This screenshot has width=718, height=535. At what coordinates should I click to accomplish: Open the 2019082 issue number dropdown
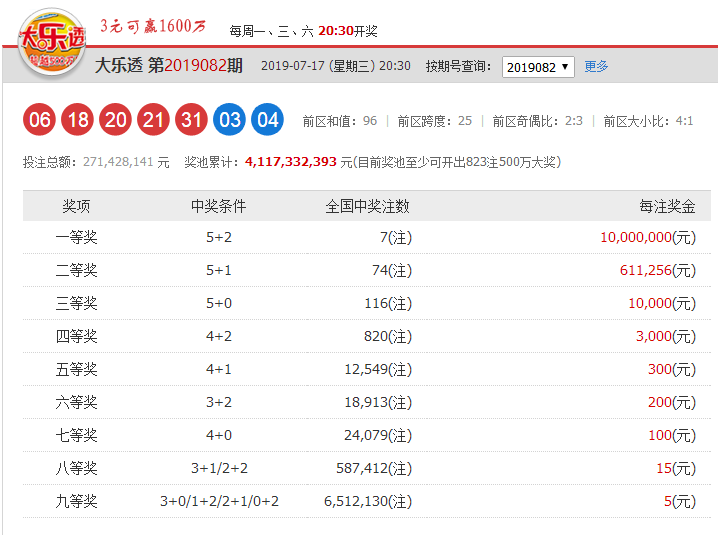point(538,67)
